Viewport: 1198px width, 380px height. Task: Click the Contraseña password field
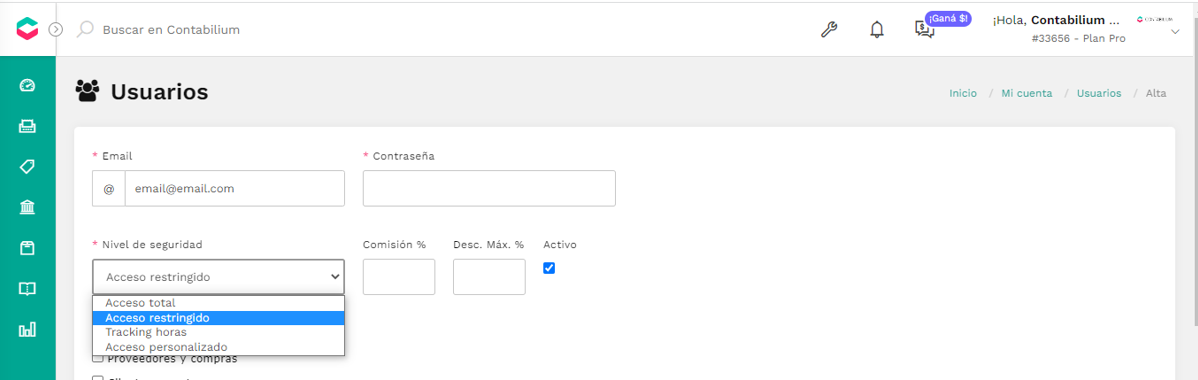pyautogui.click(x=489, y=188)
